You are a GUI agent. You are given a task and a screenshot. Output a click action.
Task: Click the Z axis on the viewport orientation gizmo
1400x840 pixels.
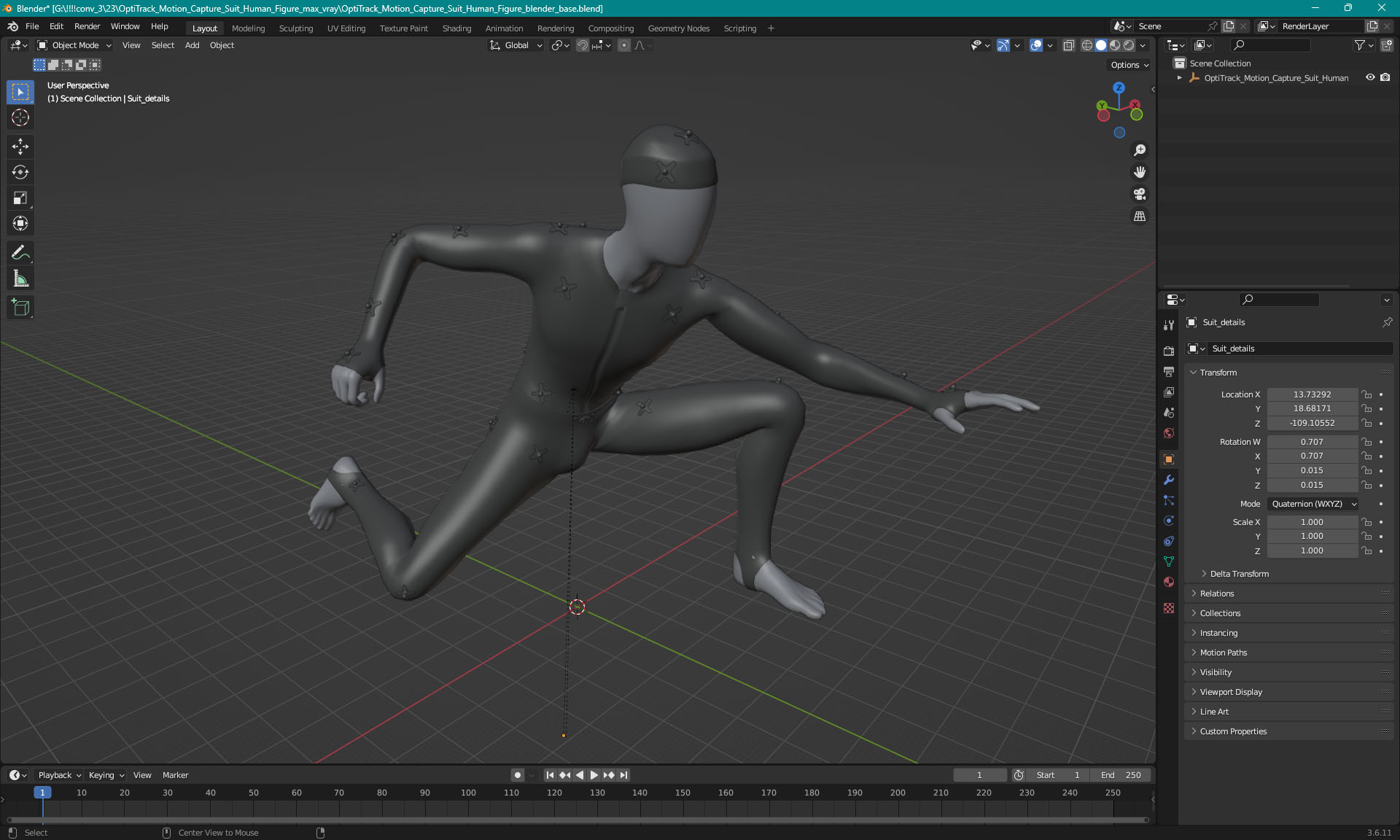point(1119,87)
